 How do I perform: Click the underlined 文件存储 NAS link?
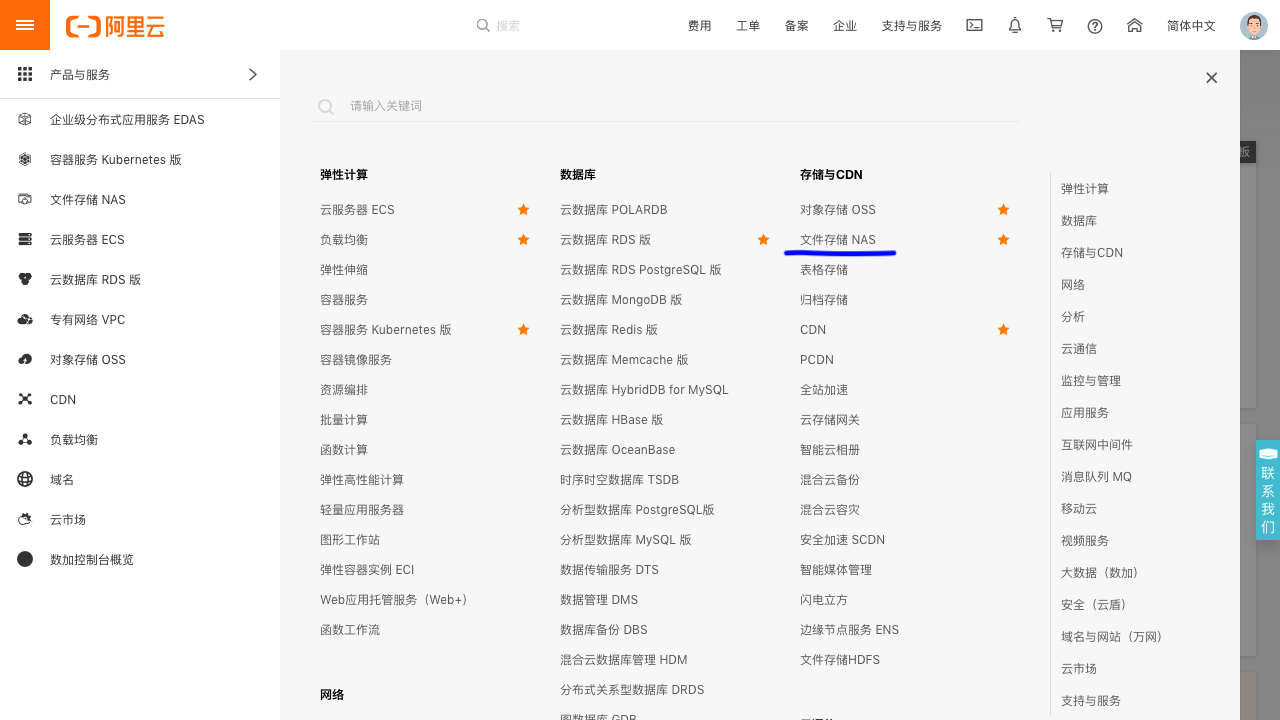point(838,240)
